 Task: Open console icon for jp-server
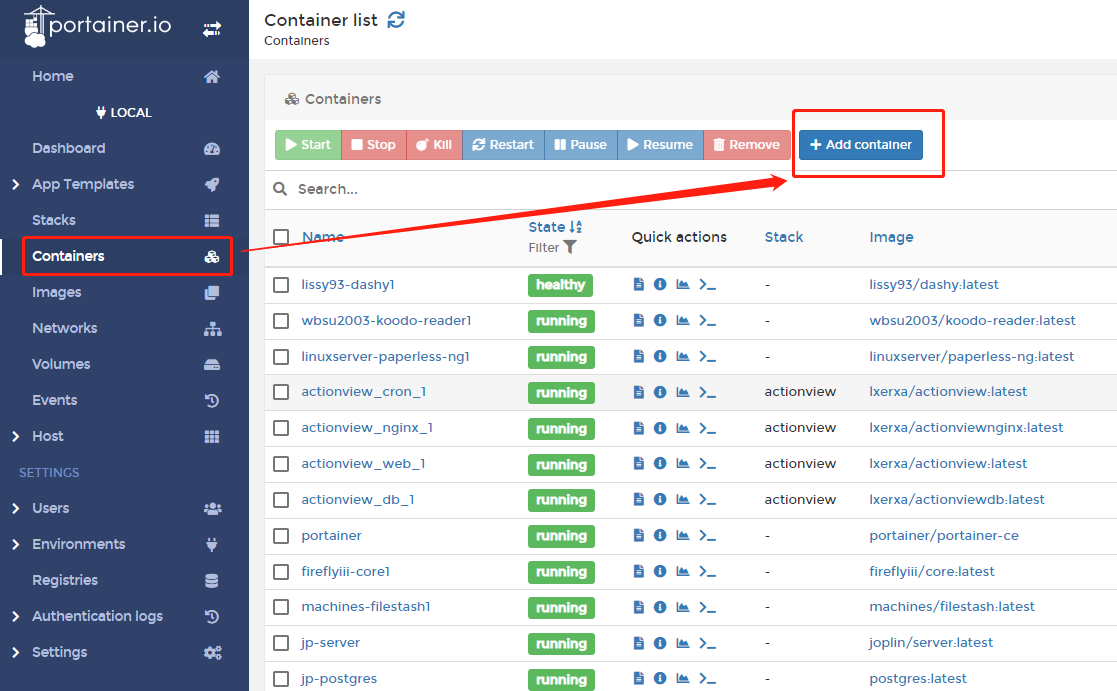pos(707,643)
